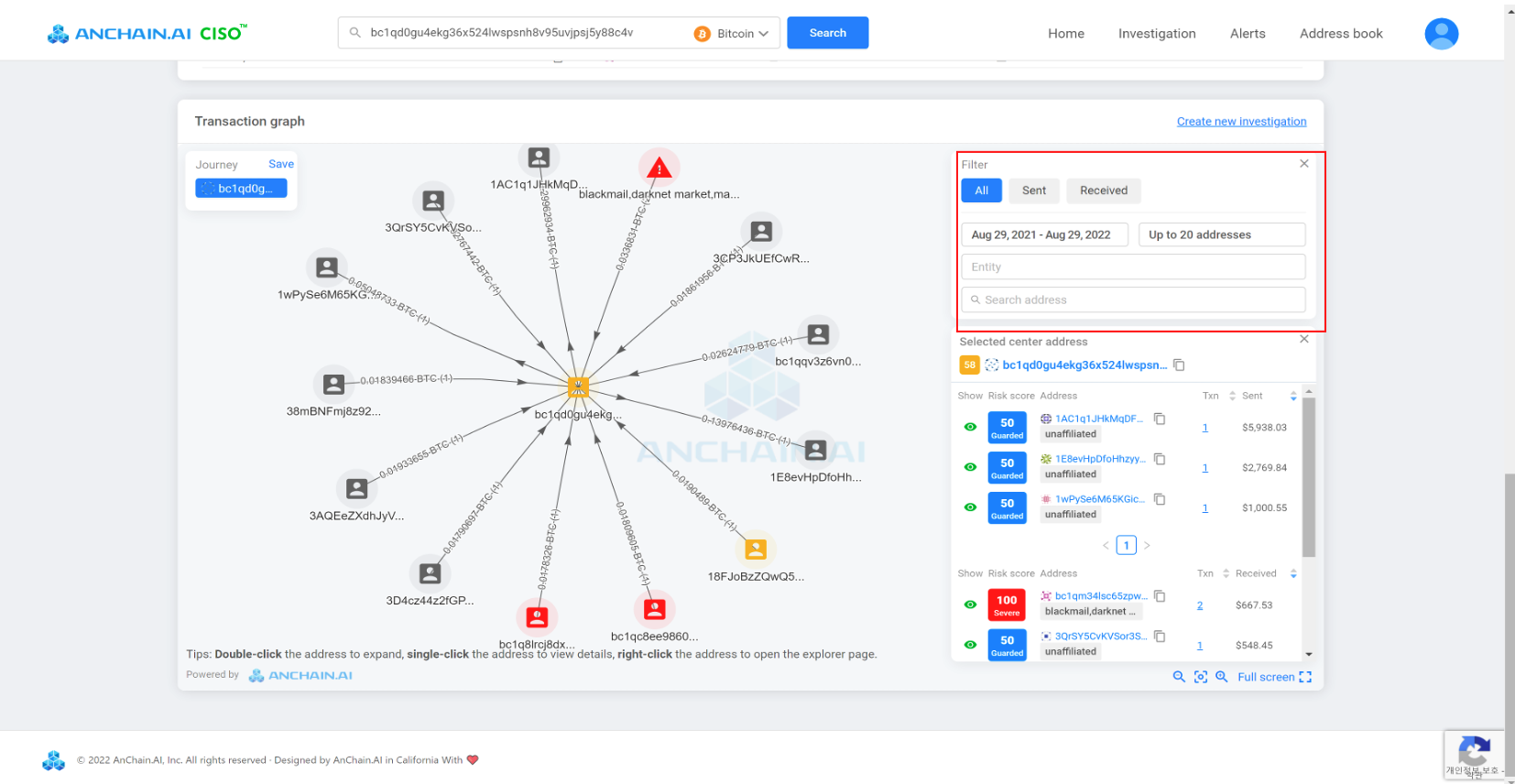Hide the 1wPySe6M65KGic address with eye toggle
The height and width of the screenshot is (784, 1515).
tap(970, 507)
